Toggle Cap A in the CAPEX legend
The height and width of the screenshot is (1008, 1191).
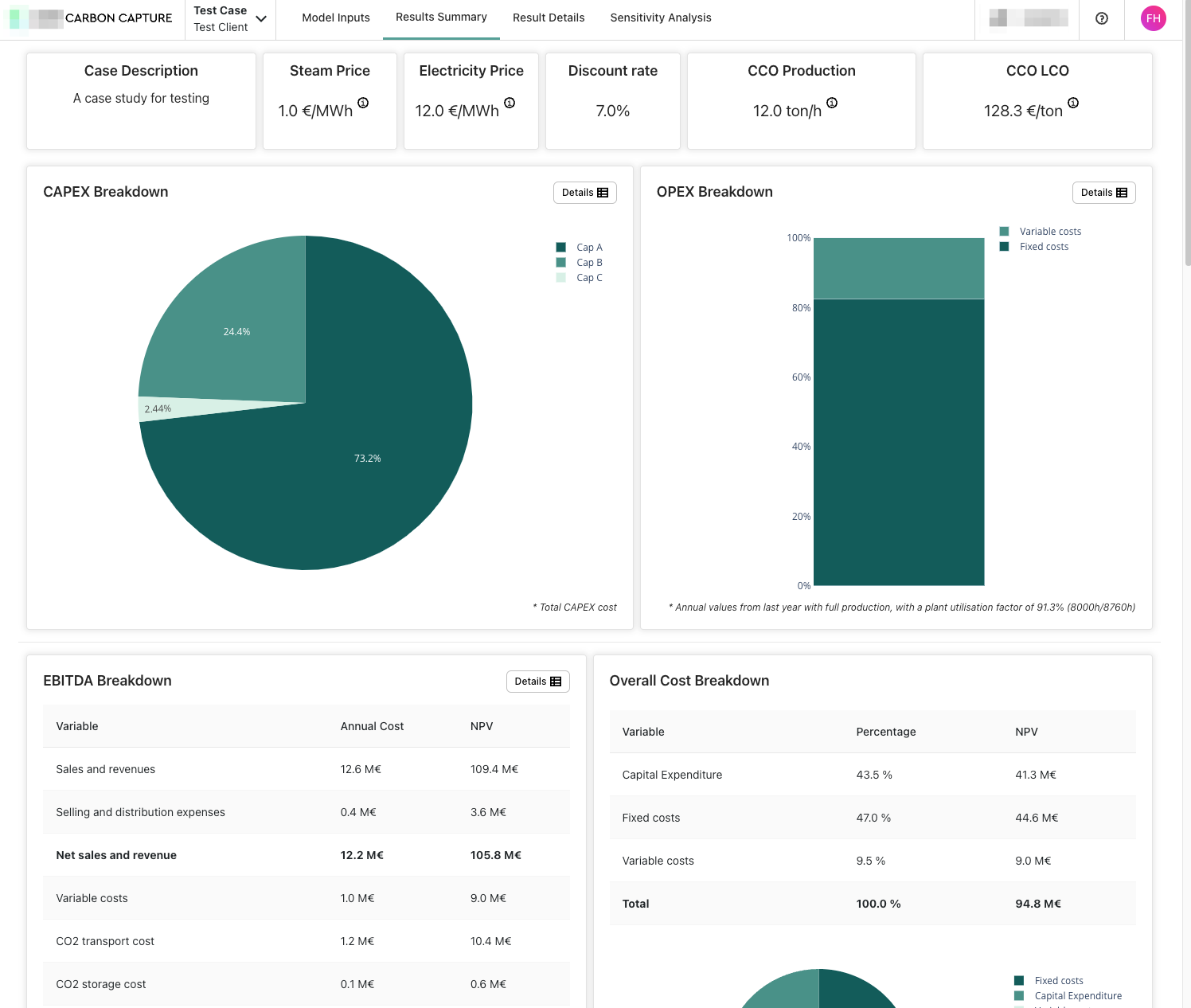tap(589, 248)
